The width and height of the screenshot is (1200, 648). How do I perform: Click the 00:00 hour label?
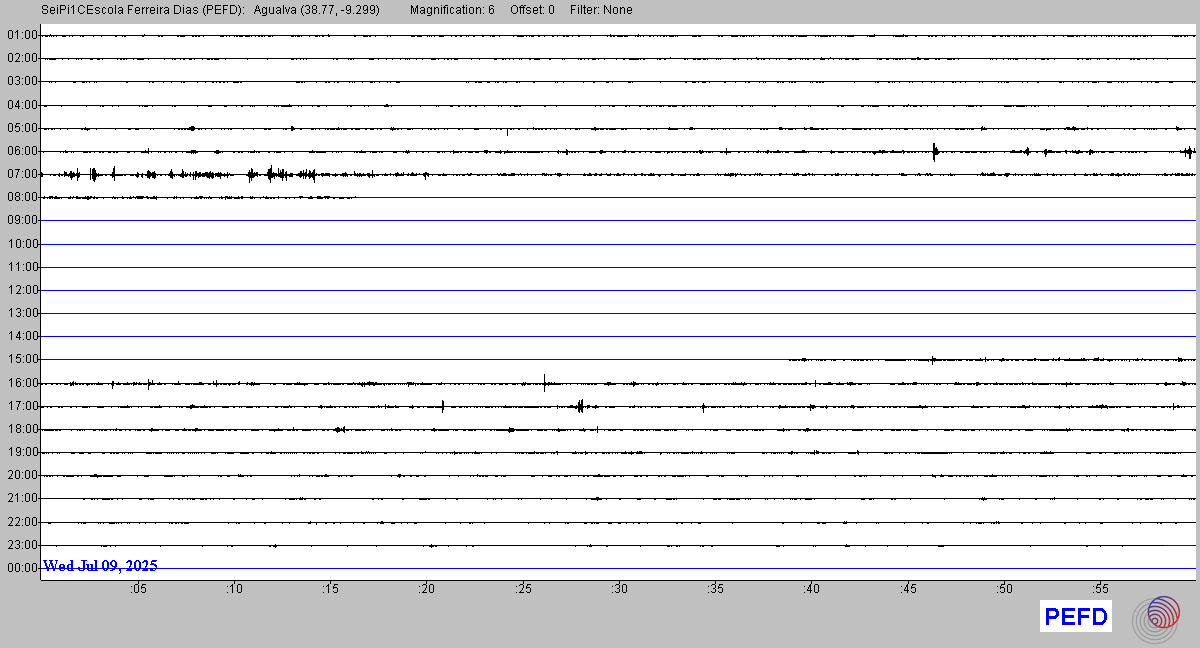point(22,568)
